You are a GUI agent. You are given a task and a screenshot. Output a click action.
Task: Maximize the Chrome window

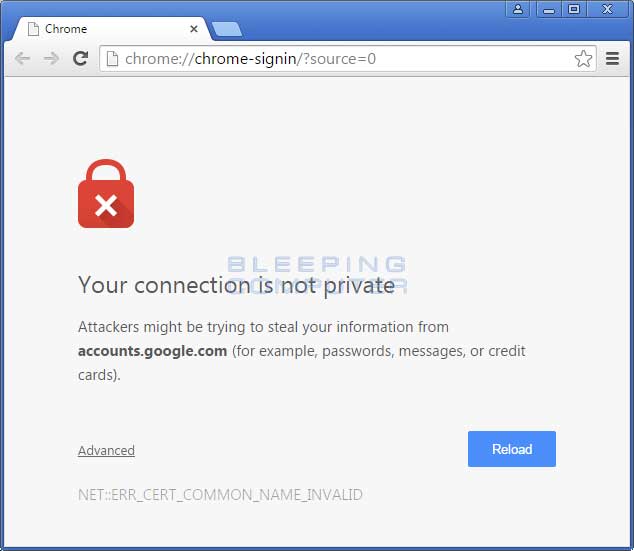(x=574, y=9)
